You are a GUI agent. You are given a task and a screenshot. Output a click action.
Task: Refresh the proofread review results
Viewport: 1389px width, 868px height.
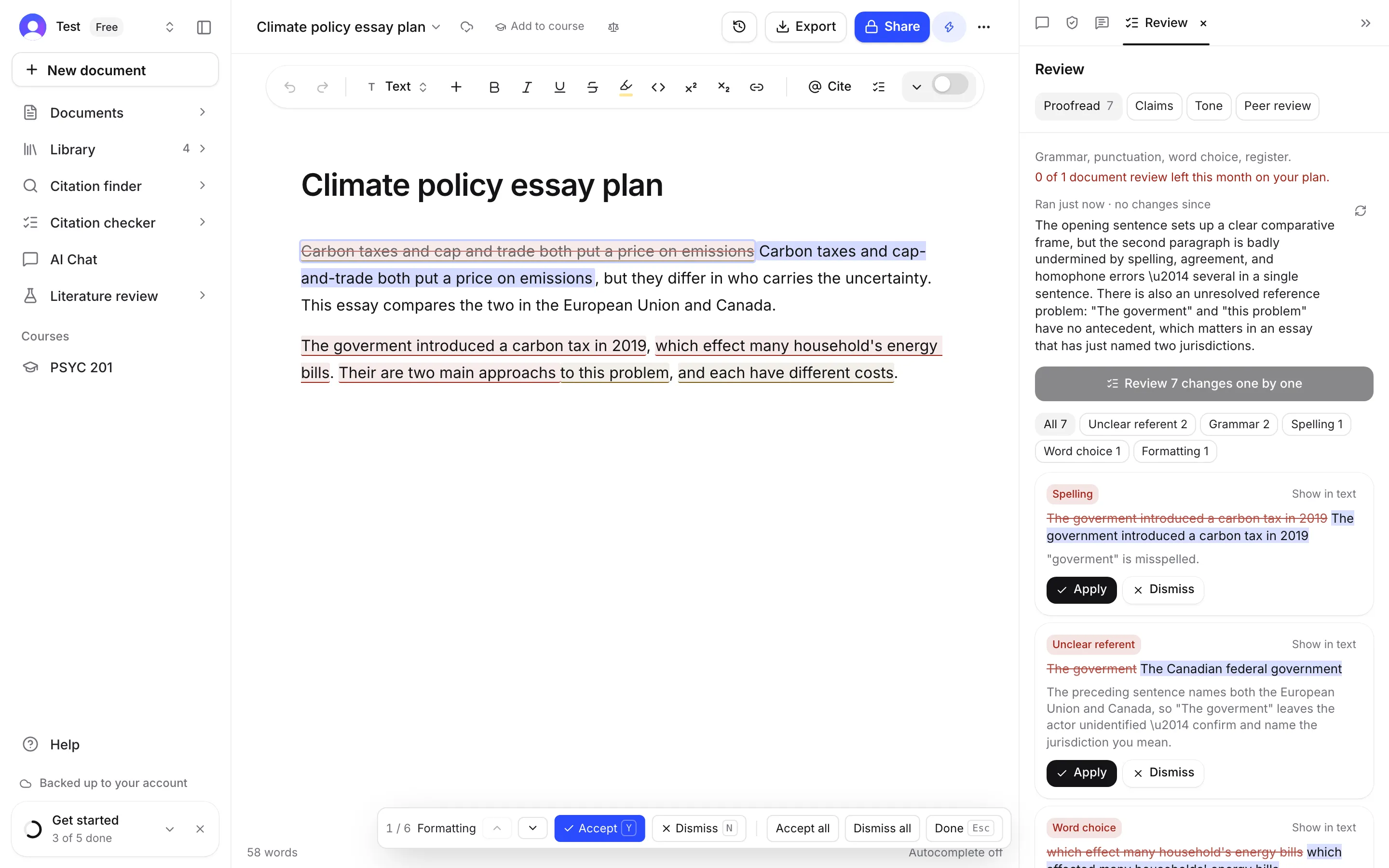coord(1360,211)
